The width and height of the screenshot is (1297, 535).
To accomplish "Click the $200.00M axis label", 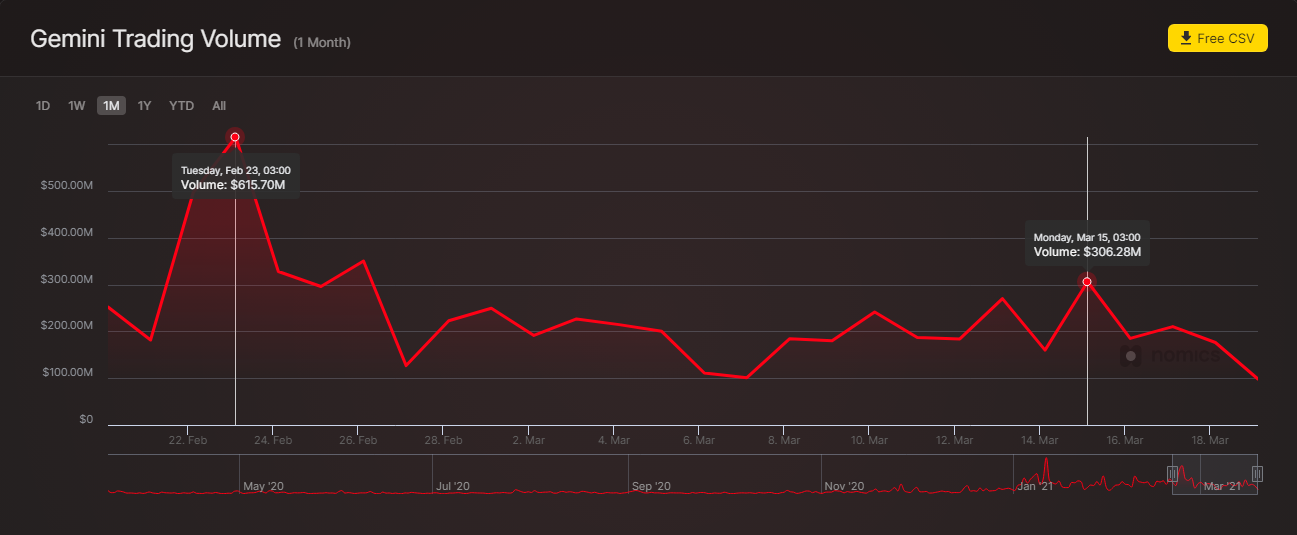I will (x=67, y=326).
